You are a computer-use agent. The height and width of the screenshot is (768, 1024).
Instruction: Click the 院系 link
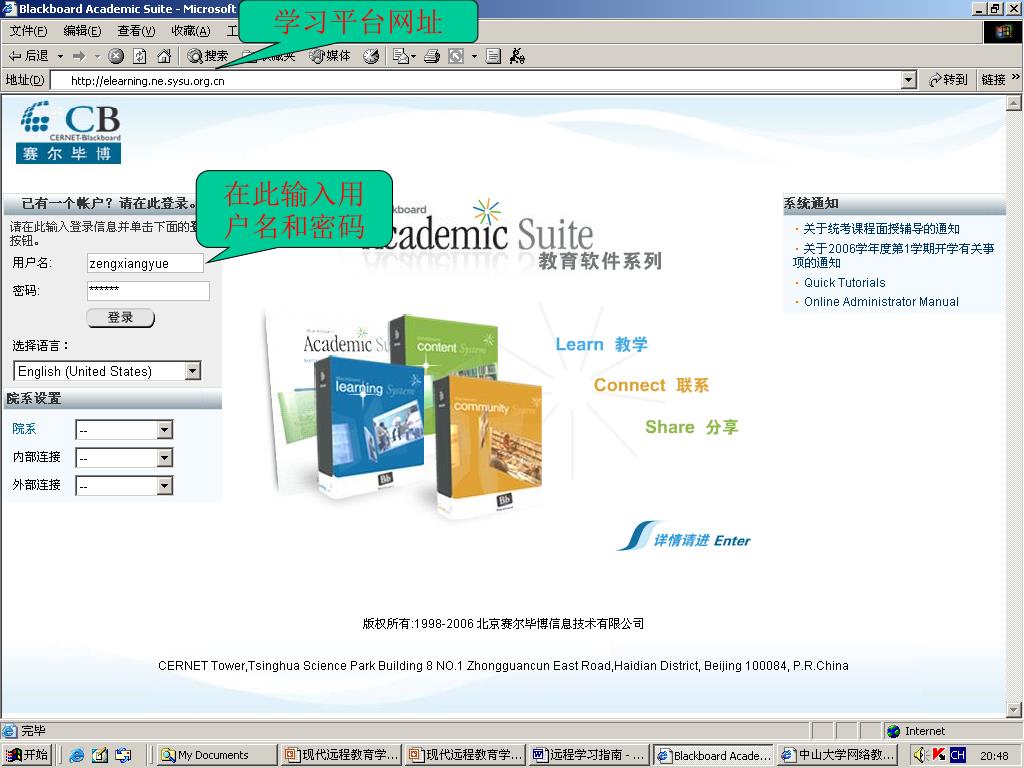point(24,428)
